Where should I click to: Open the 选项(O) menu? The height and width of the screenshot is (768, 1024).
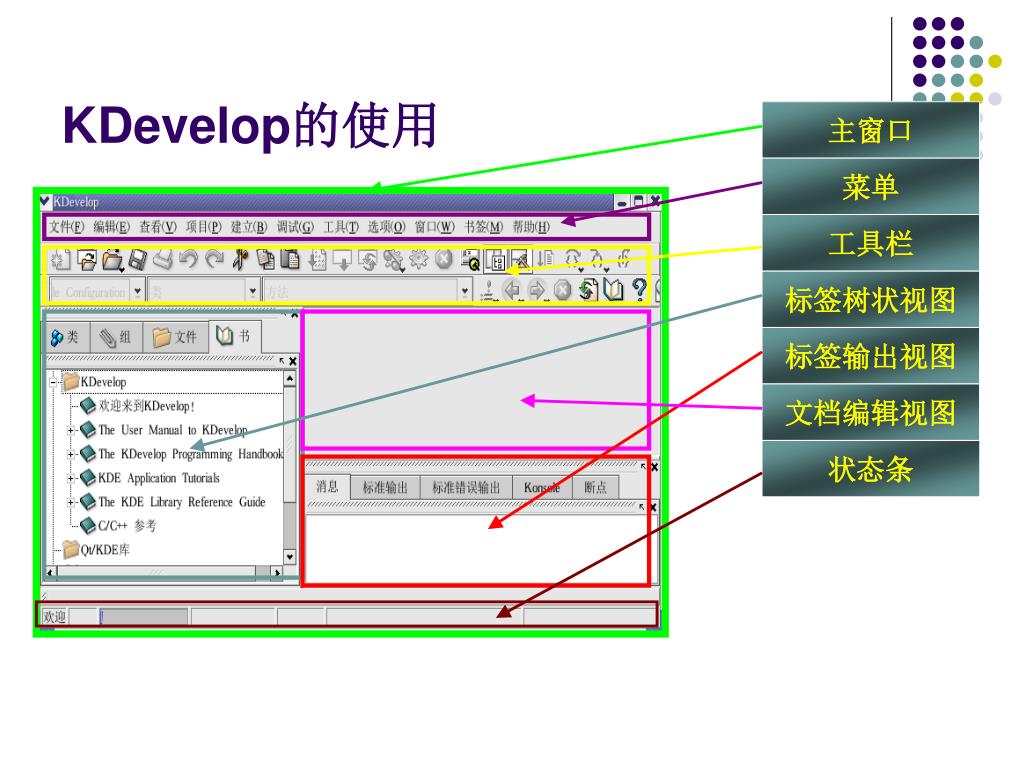386,227
